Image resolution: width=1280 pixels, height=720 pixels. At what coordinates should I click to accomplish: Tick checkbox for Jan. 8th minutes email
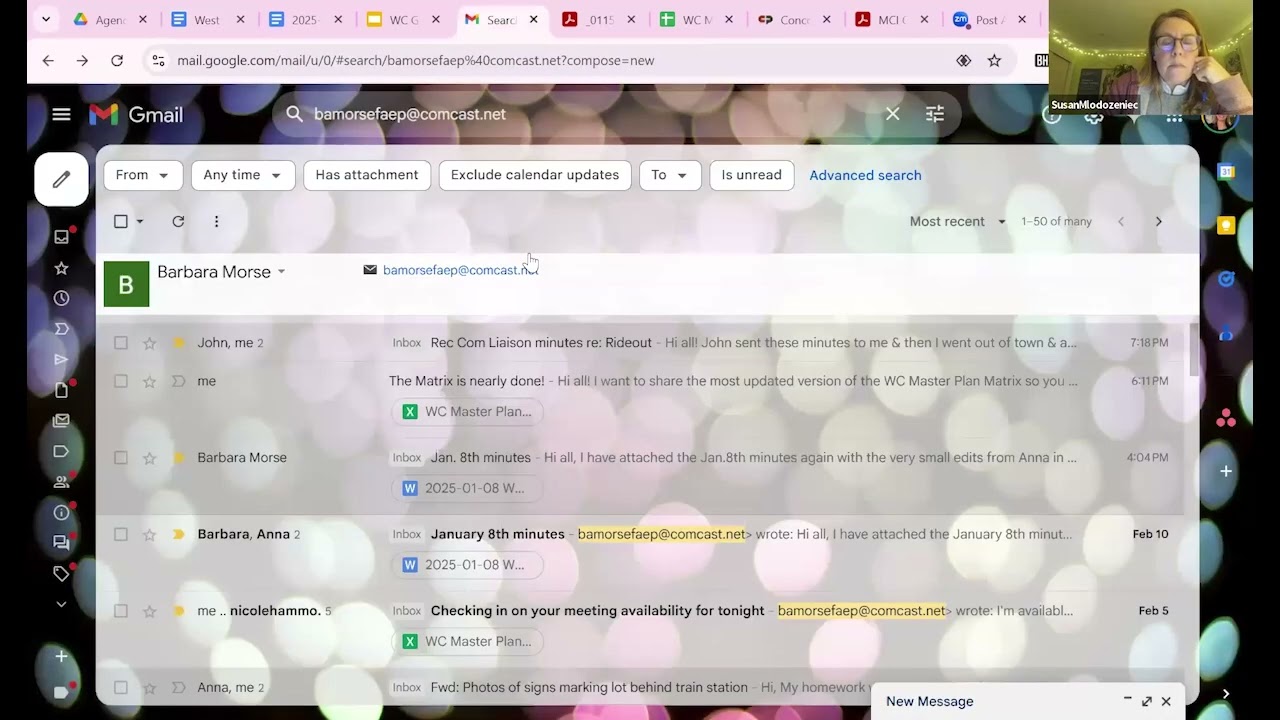pos(121,458)
